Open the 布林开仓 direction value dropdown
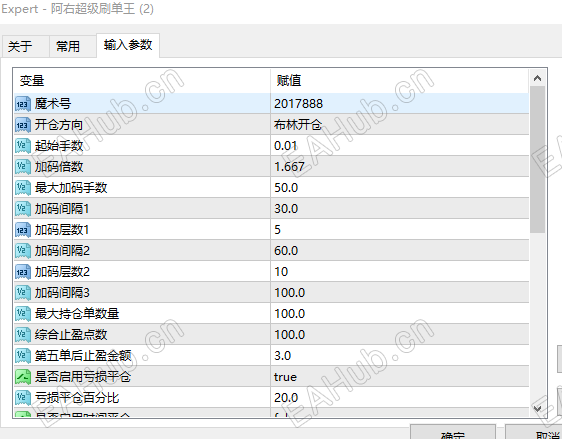This screenshot has height=439, width=562. click(400, 125)
